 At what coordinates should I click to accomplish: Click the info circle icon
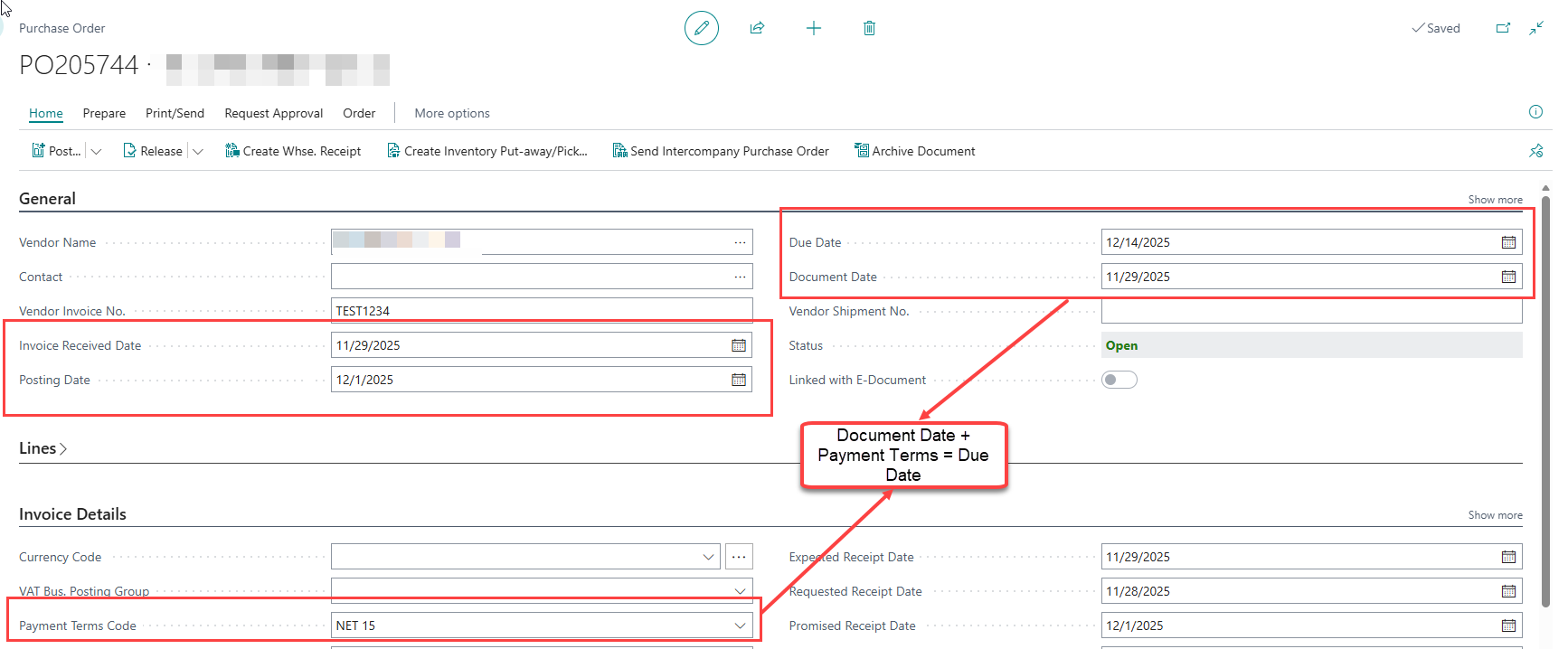point(1535,112)
